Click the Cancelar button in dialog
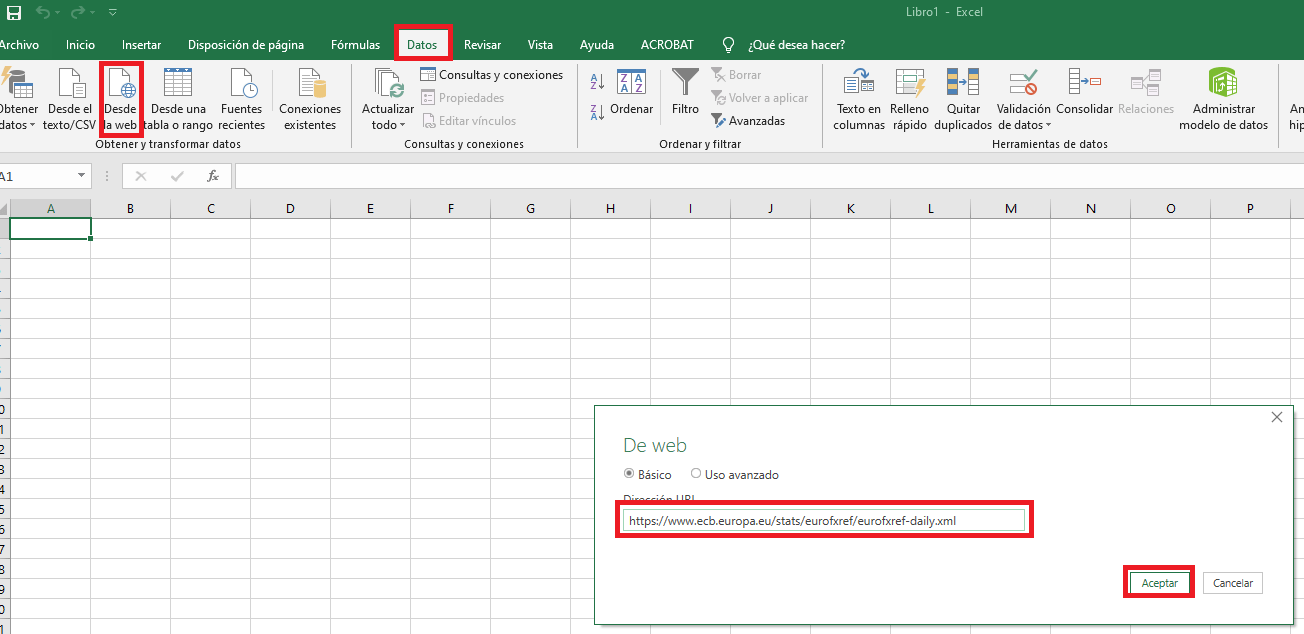Viewport: 1304px width, 634px height. (x=1233, y=583)
